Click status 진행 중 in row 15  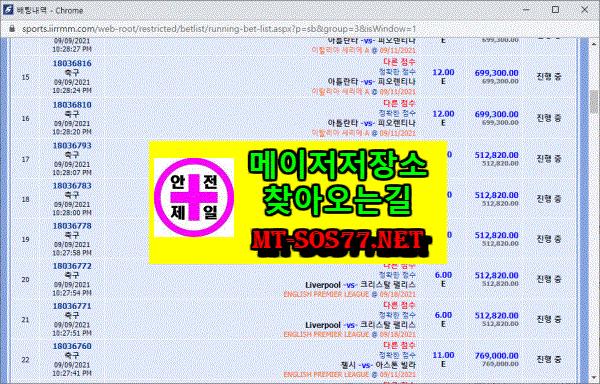[x=549, y=76]
